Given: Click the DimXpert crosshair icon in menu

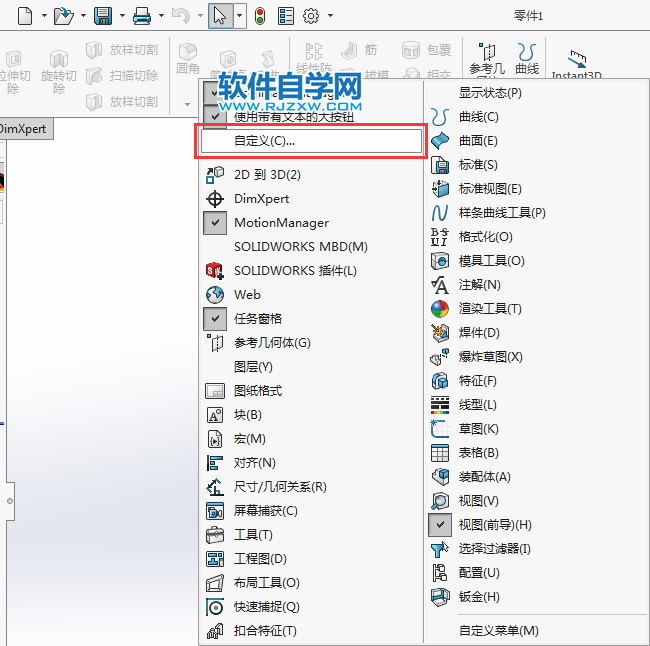Looking at the screenshot, I should (215, 199).
